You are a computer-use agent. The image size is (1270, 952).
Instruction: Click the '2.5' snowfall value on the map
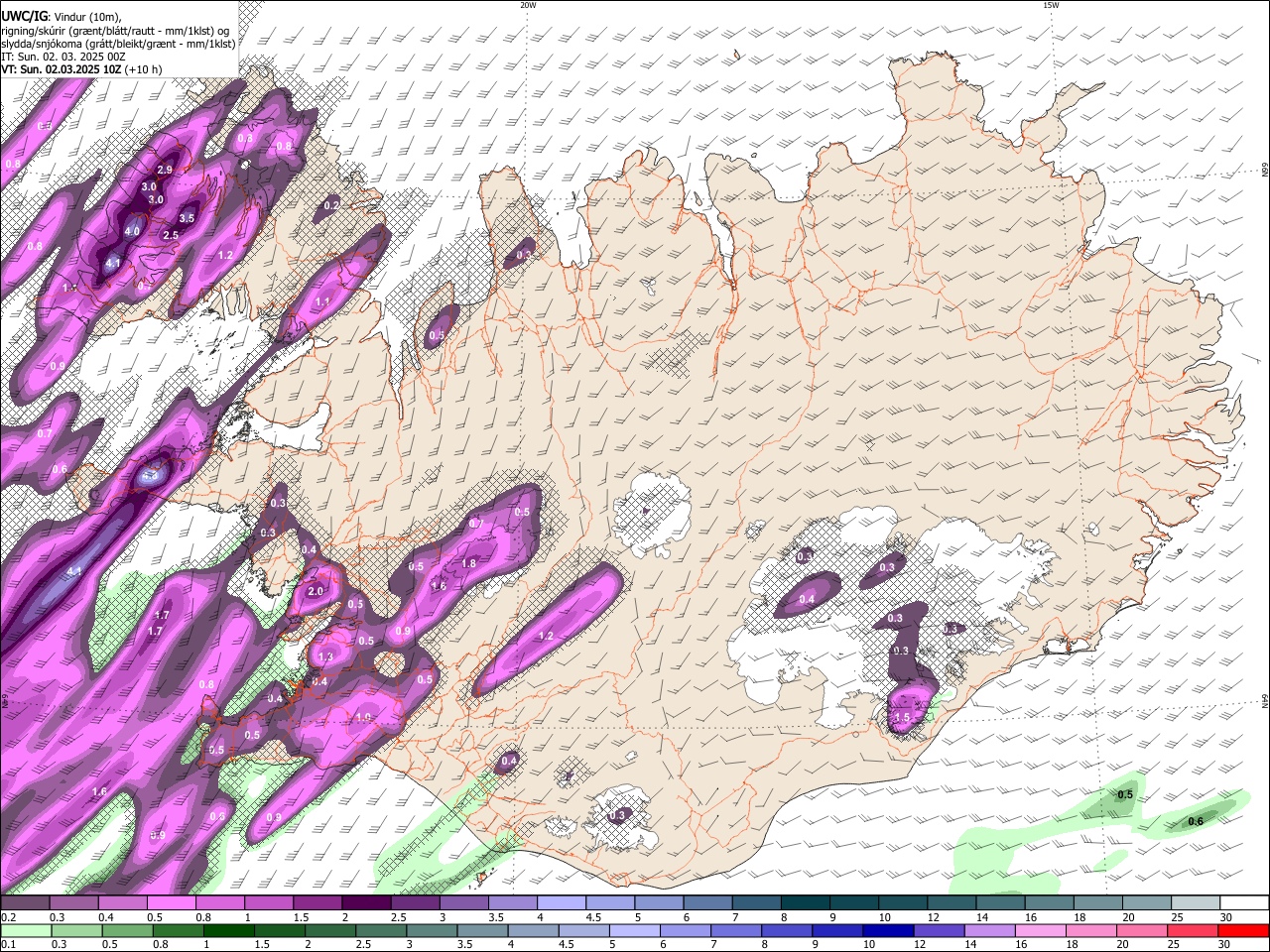pyautogui.click(x=170, y=235)
